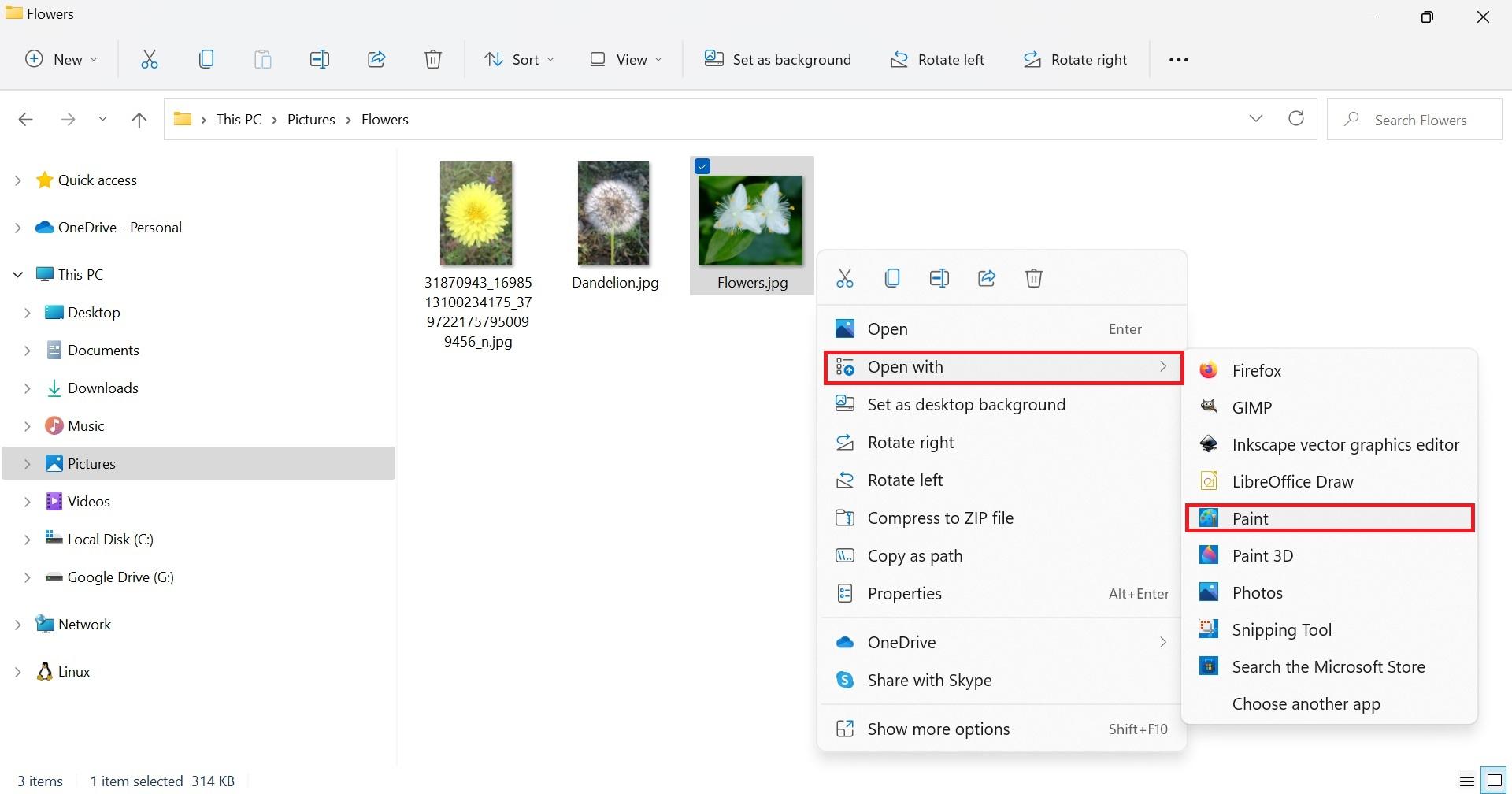Image resolution: width=1512 pixels, height=794 pixels.
Task: Collapse the This PC tree node
Action: click(17, 275)
